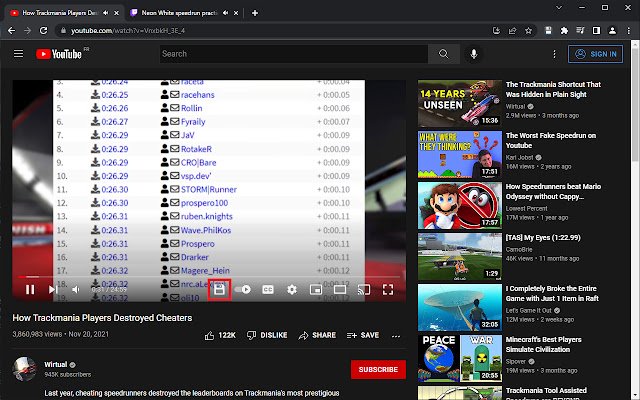Open more actions ellipsis under video
This screenshot has height=400, width=640.
pyautogui.click(x=396, y=336)
